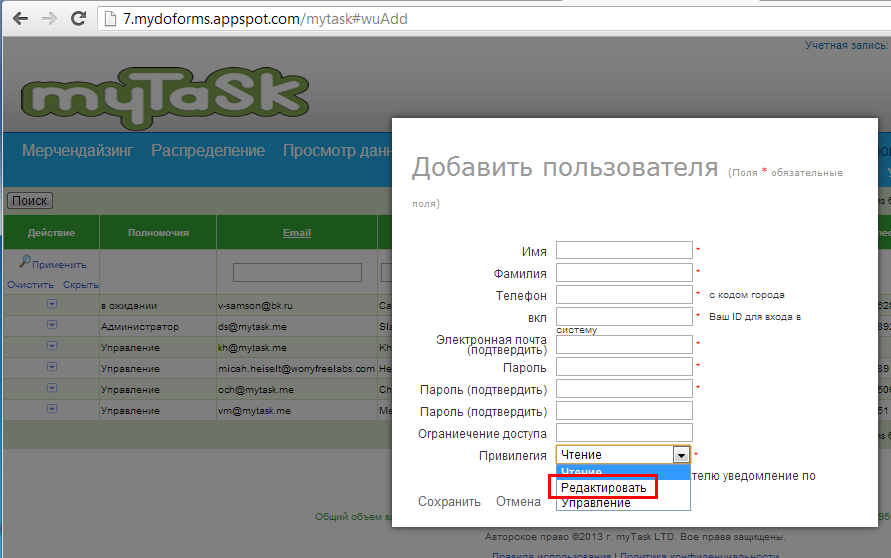Expand action menu for vm@mytask.me row
The height and width of the screenshot is (558, 891).
[51, 410]
